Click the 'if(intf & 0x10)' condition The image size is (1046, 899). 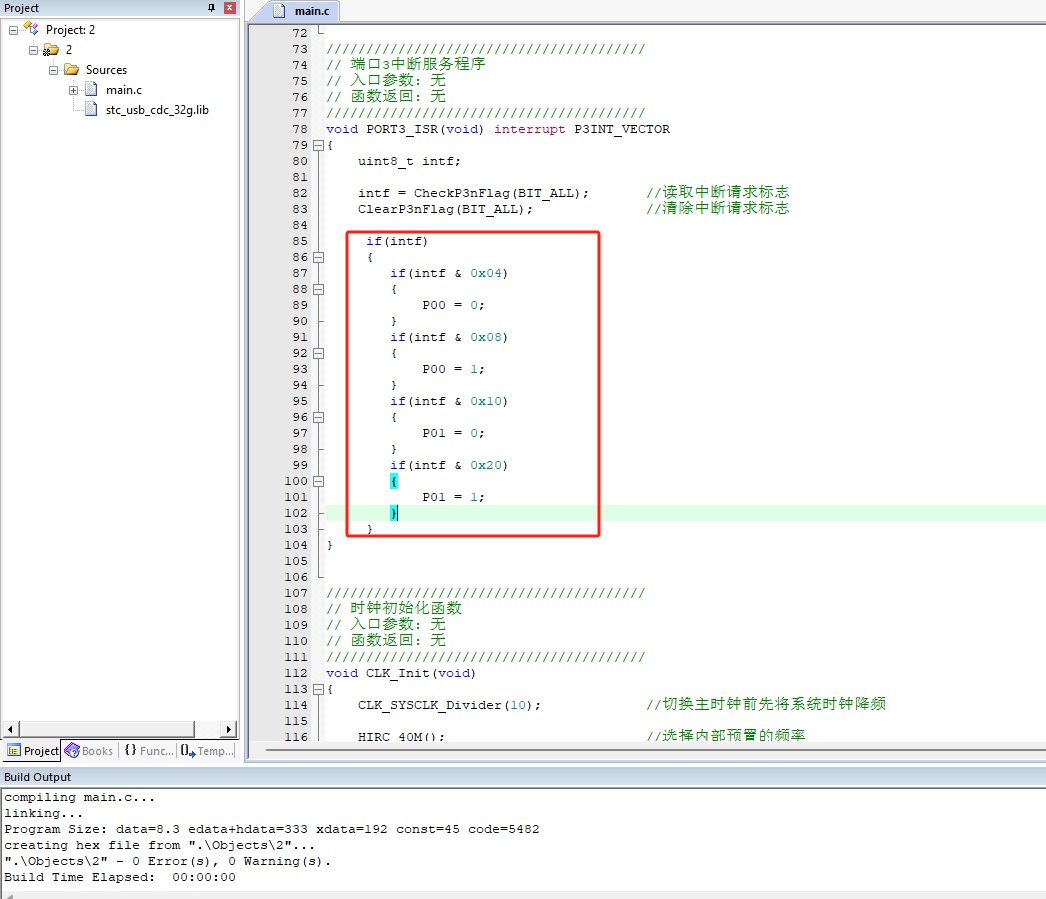[449, 401]
